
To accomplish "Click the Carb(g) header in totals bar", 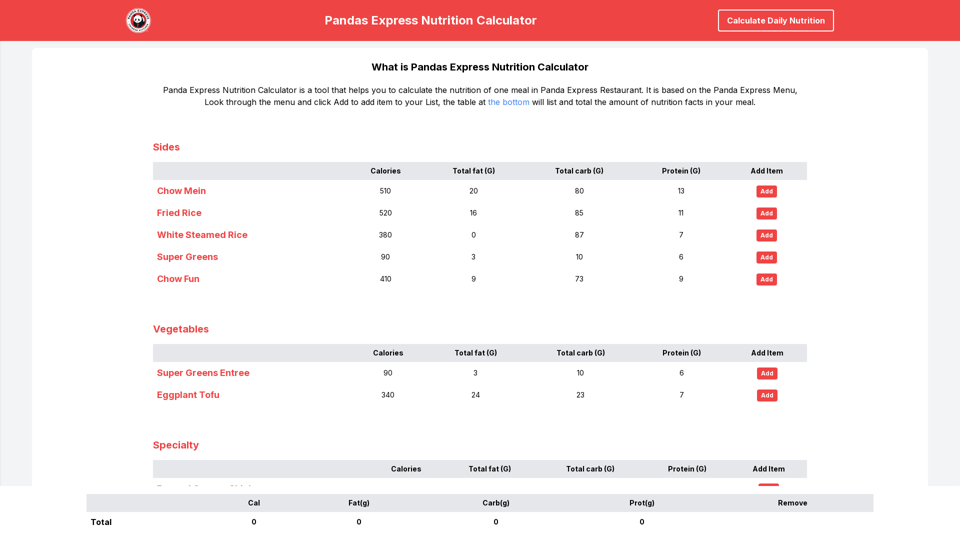I will click(496, 503).
